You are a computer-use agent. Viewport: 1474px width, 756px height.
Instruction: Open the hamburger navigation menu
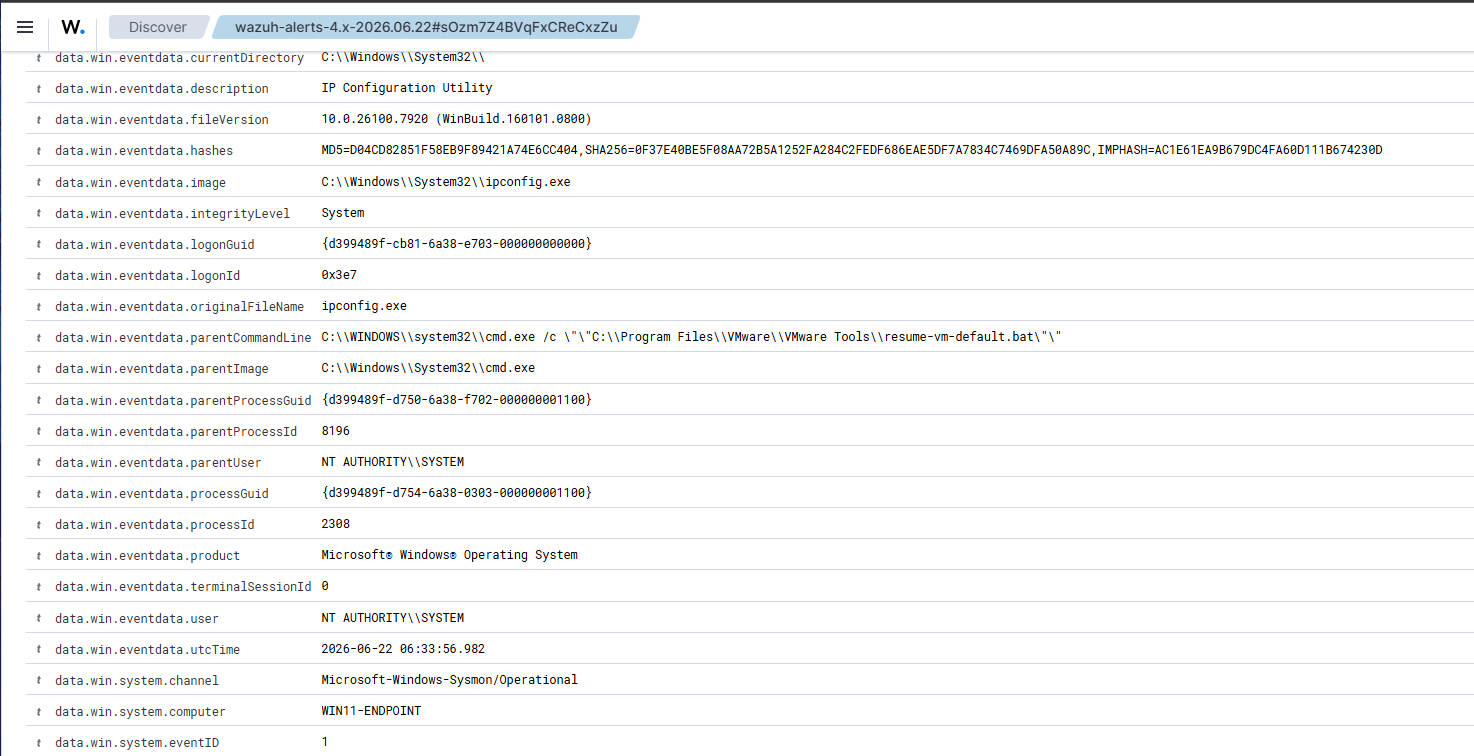tap(25, 27)
